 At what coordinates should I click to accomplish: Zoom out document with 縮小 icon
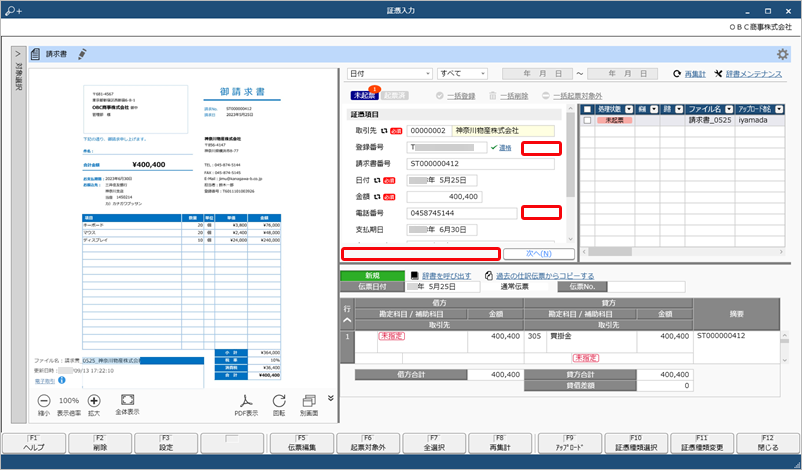click(x=44, y=400)
